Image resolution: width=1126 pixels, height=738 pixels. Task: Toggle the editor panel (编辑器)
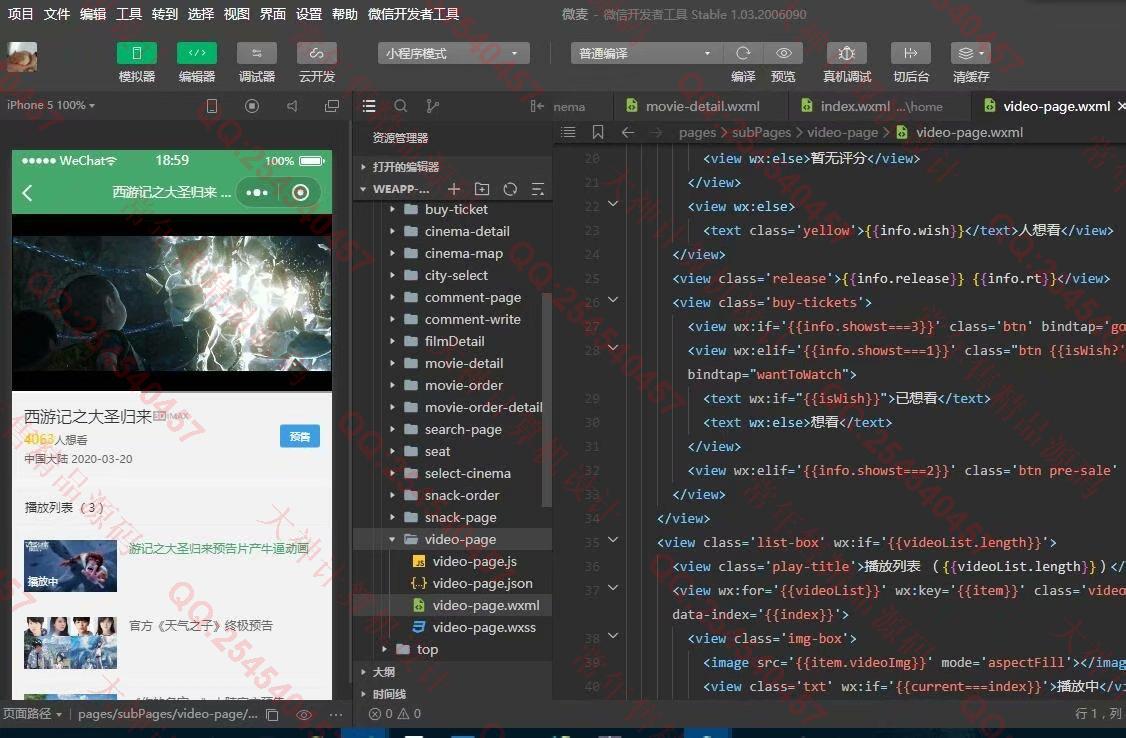(197, 54)
